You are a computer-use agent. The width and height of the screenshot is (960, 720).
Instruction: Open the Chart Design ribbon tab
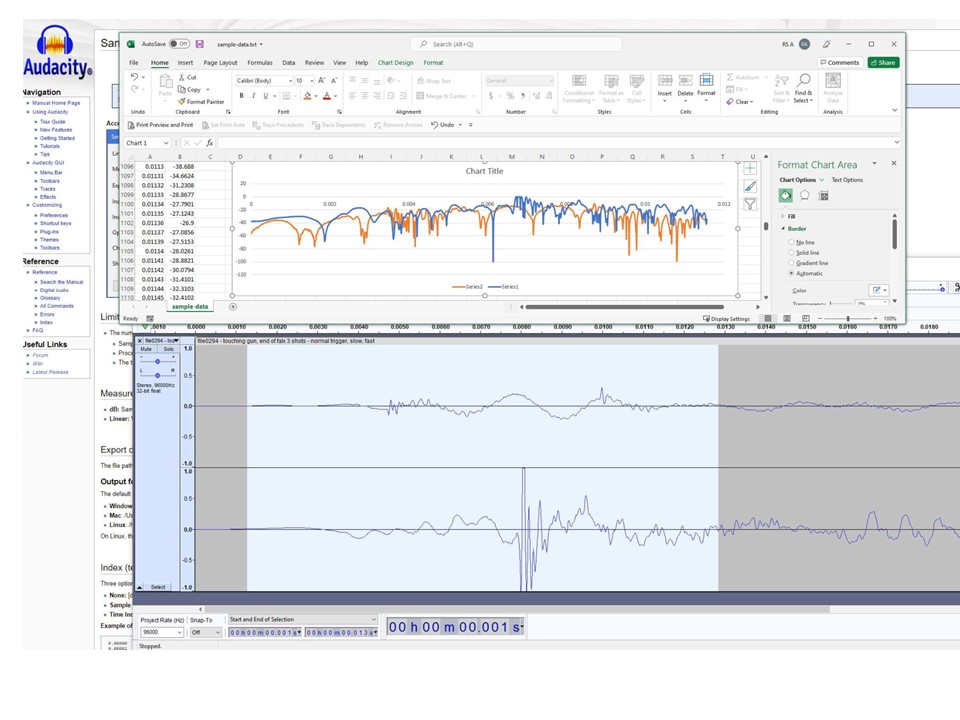396,62
